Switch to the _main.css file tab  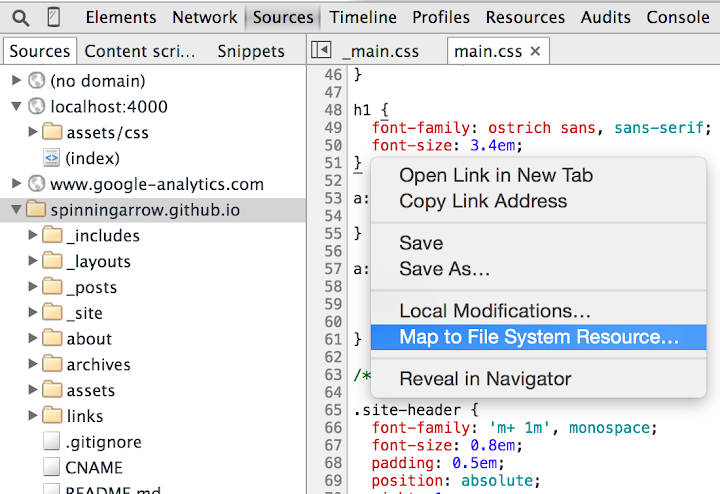pos(381,51)
